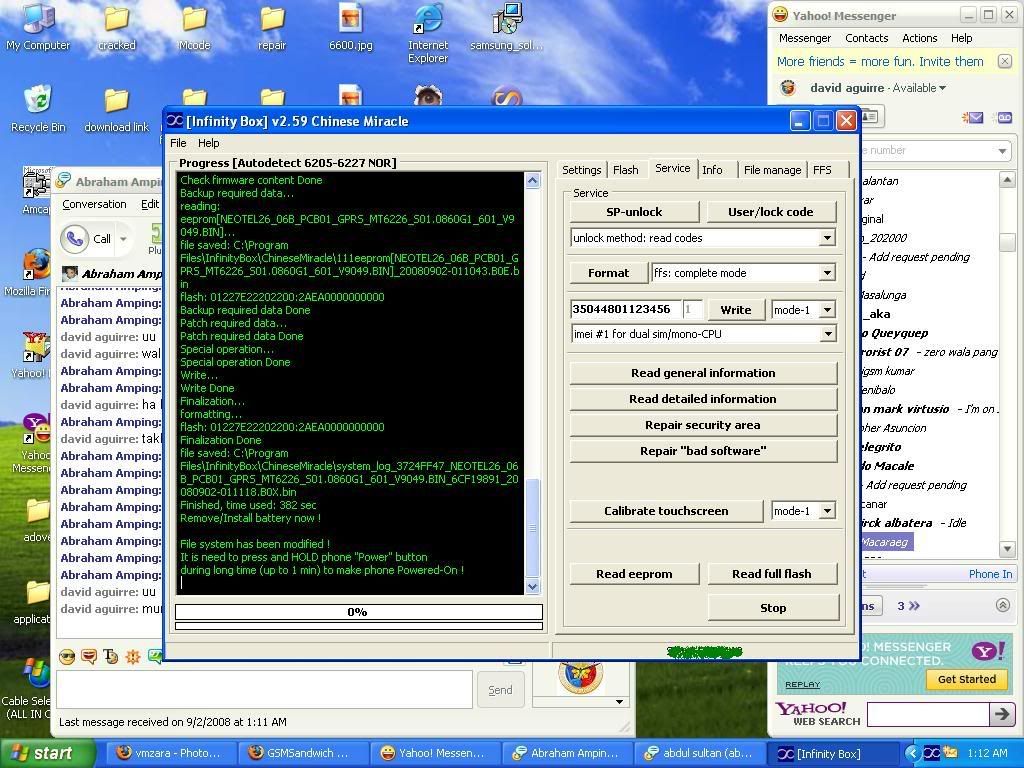Click the Call phone icon in chat
Viewport: 1024px width, 768px height.
click(x=74, y=238)
